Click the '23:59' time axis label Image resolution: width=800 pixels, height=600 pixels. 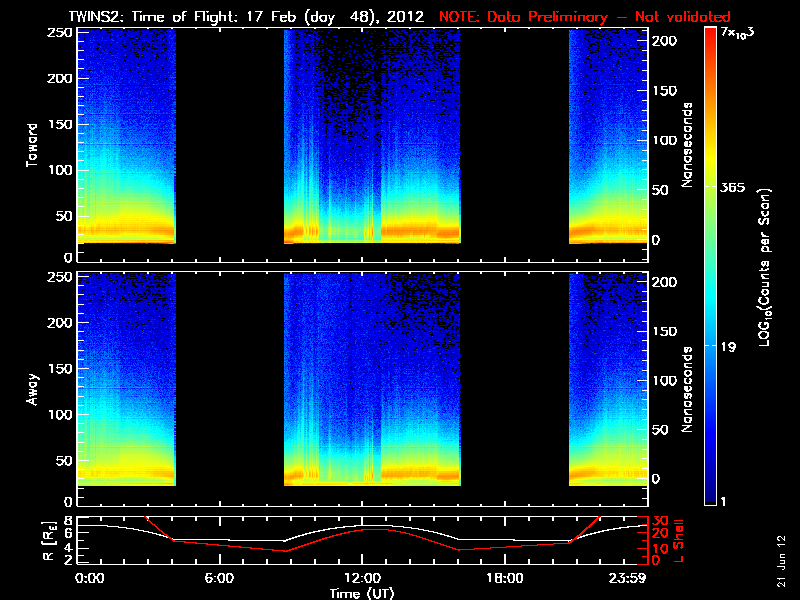(x=627, y=579)
